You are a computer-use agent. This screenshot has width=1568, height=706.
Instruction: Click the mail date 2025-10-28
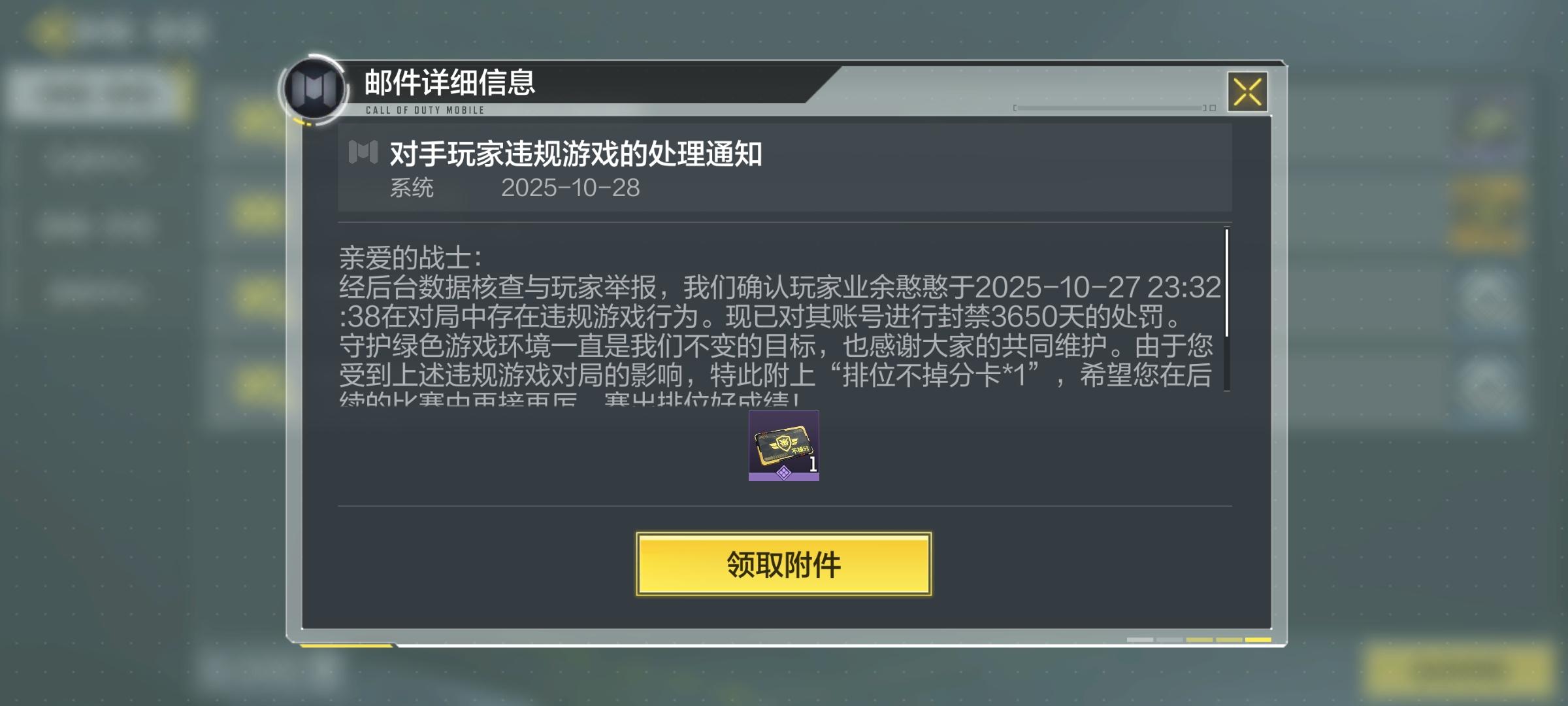tap(570, 188)
